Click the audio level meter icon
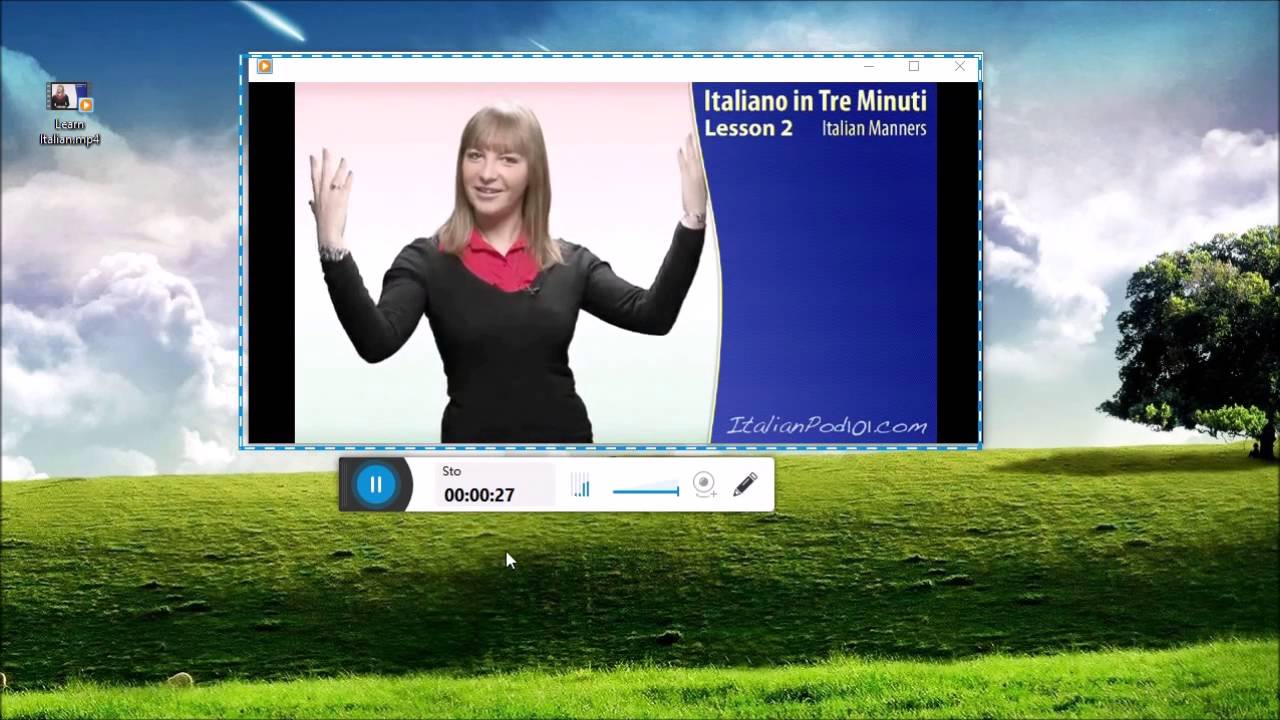1280x720 pixels. click(x=580, y=486)
